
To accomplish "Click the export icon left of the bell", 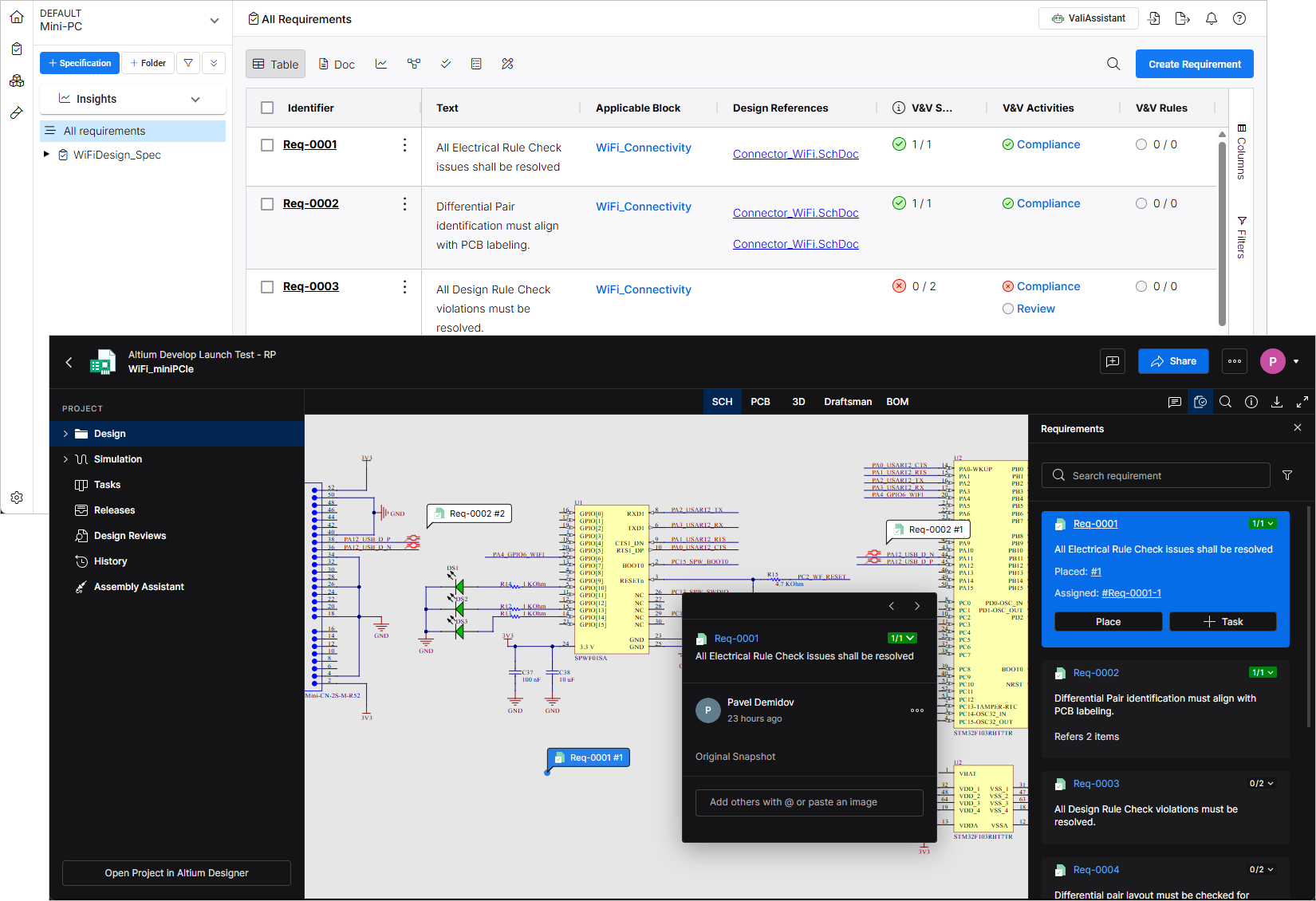I will (x=1183, y=18).
